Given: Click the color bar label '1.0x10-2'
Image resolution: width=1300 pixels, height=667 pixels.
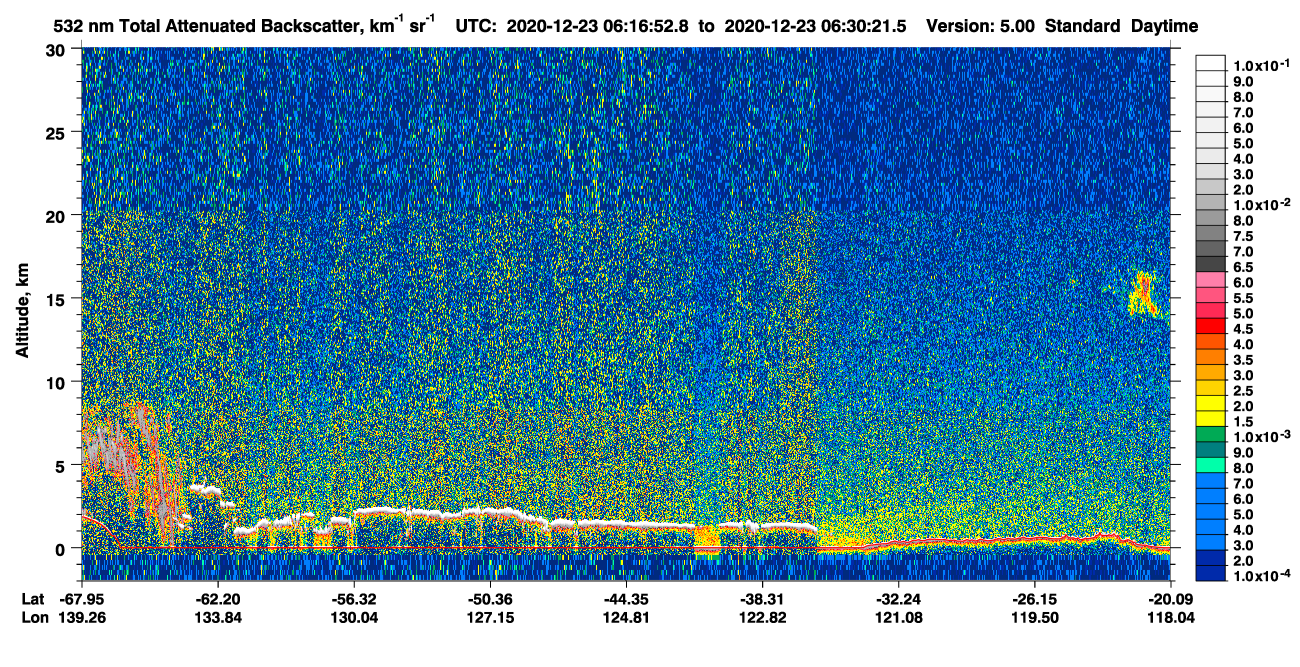Looking at the screenshot, I should (1262, 204).
